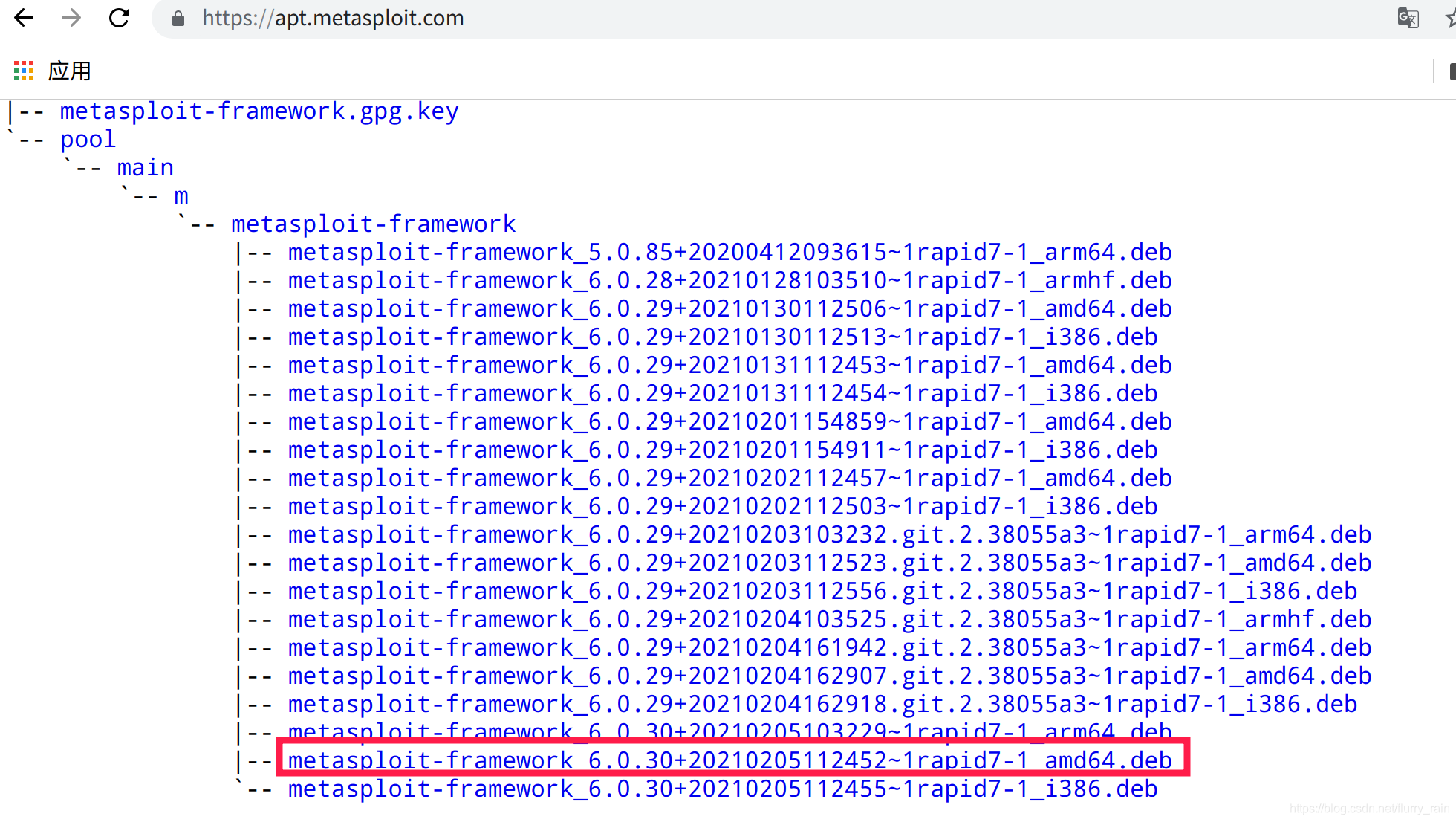Open the metasploit-framework folder link
The height and width of the screenshot is (822, 1456).
pyautogui.click(x=373, y=224)
